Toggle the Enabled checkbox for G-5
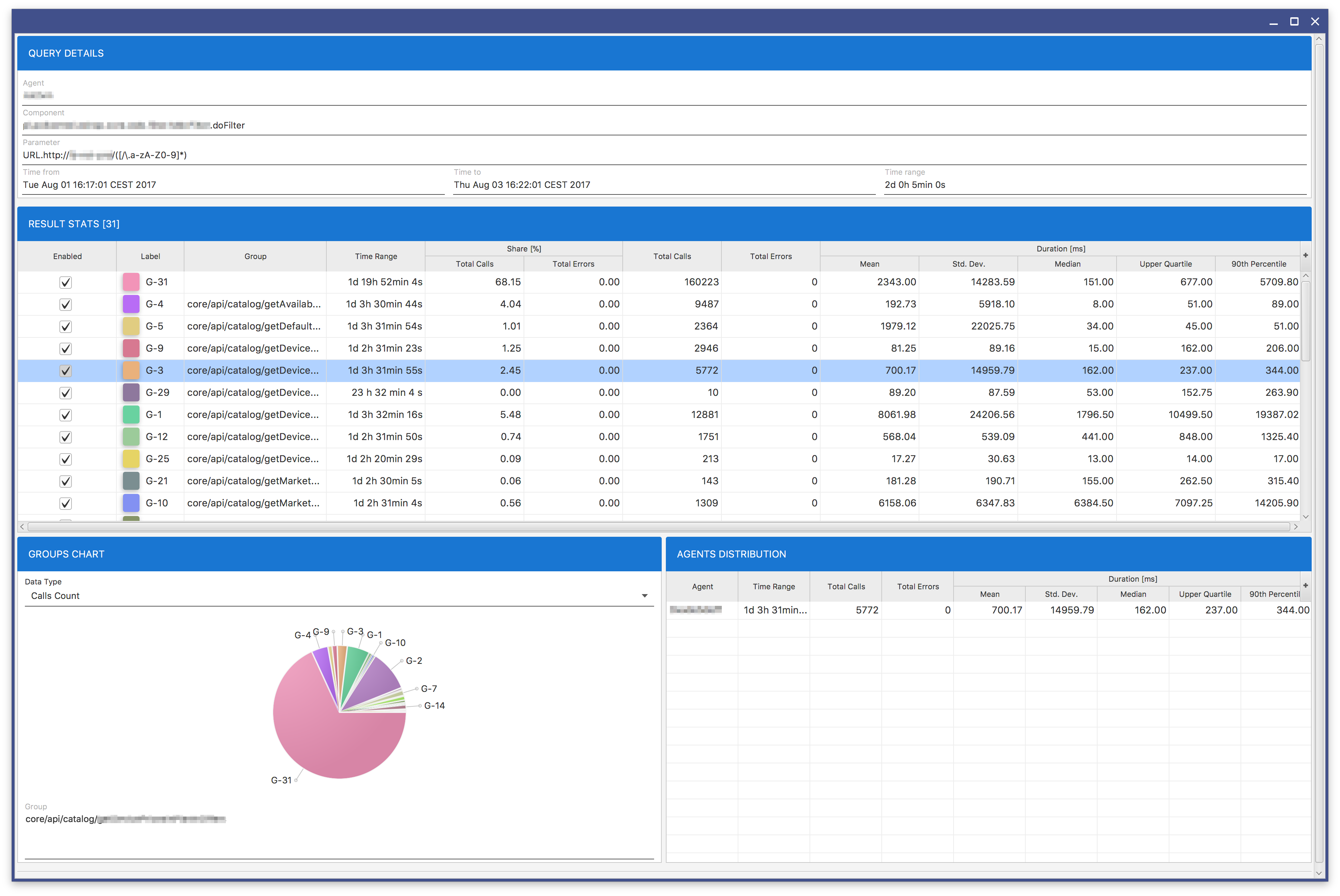The image size is (1340, 896). click(x=66, y=327)
